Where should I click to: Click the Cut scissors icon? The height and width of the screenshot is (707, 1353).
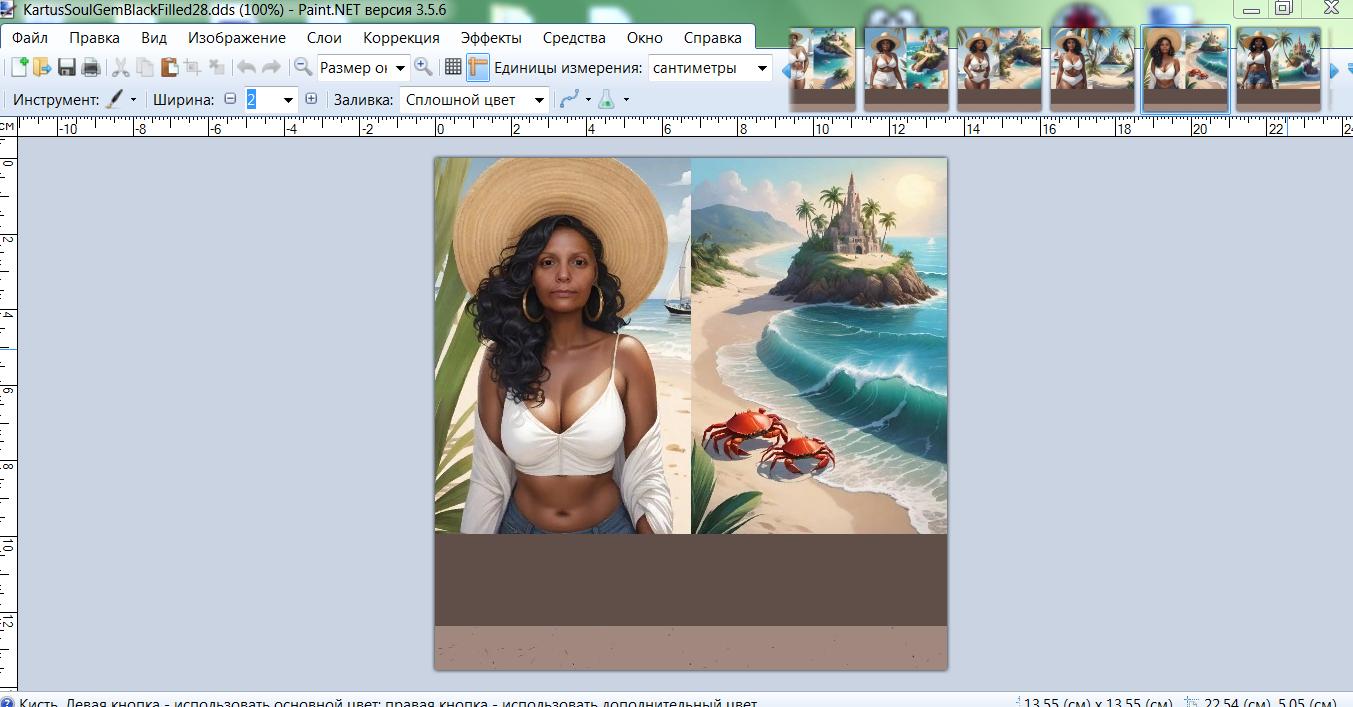(121, 68)
